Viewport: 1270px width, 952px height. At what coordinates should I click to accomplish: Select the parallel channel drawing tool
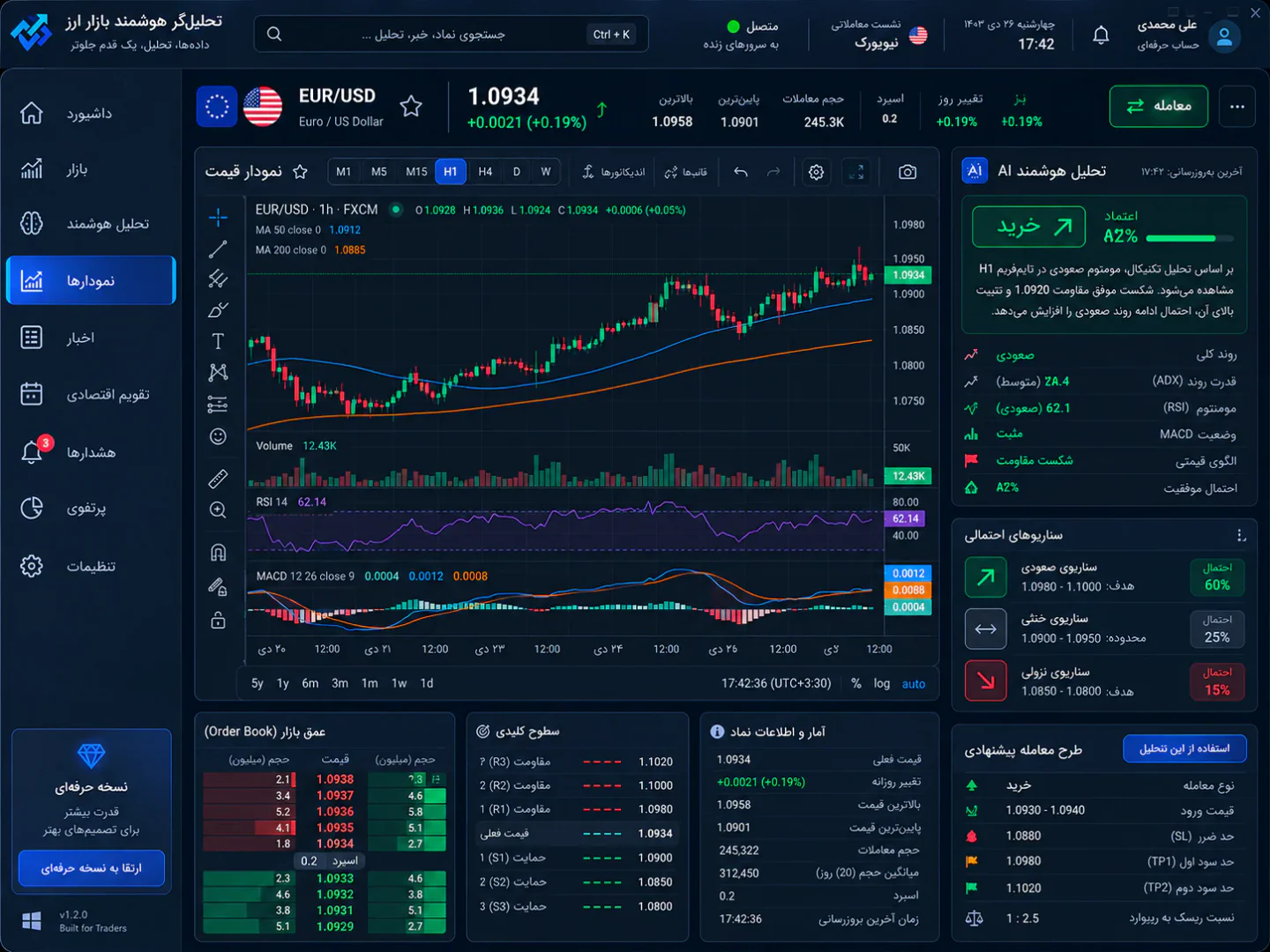218,279
